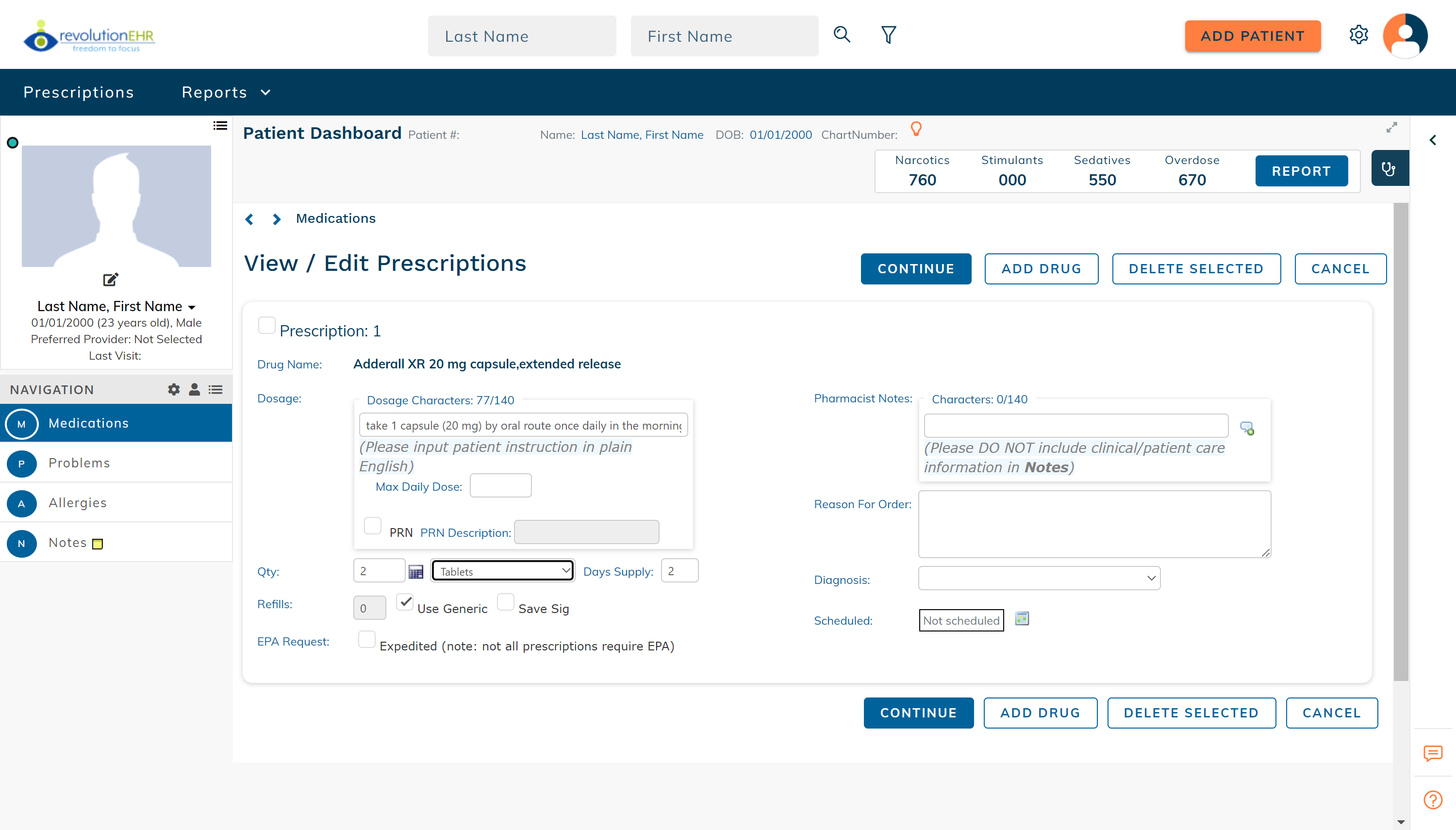The image size is (1456, 830).
Task: Click the lightbulb icon next to ChartNumber
Action: coord(916,129)
